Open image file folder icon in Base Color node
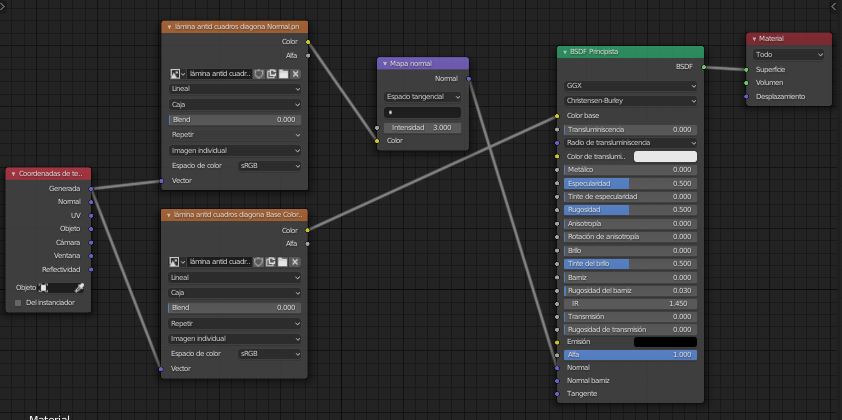842x420 pixels. pos(283,262)
